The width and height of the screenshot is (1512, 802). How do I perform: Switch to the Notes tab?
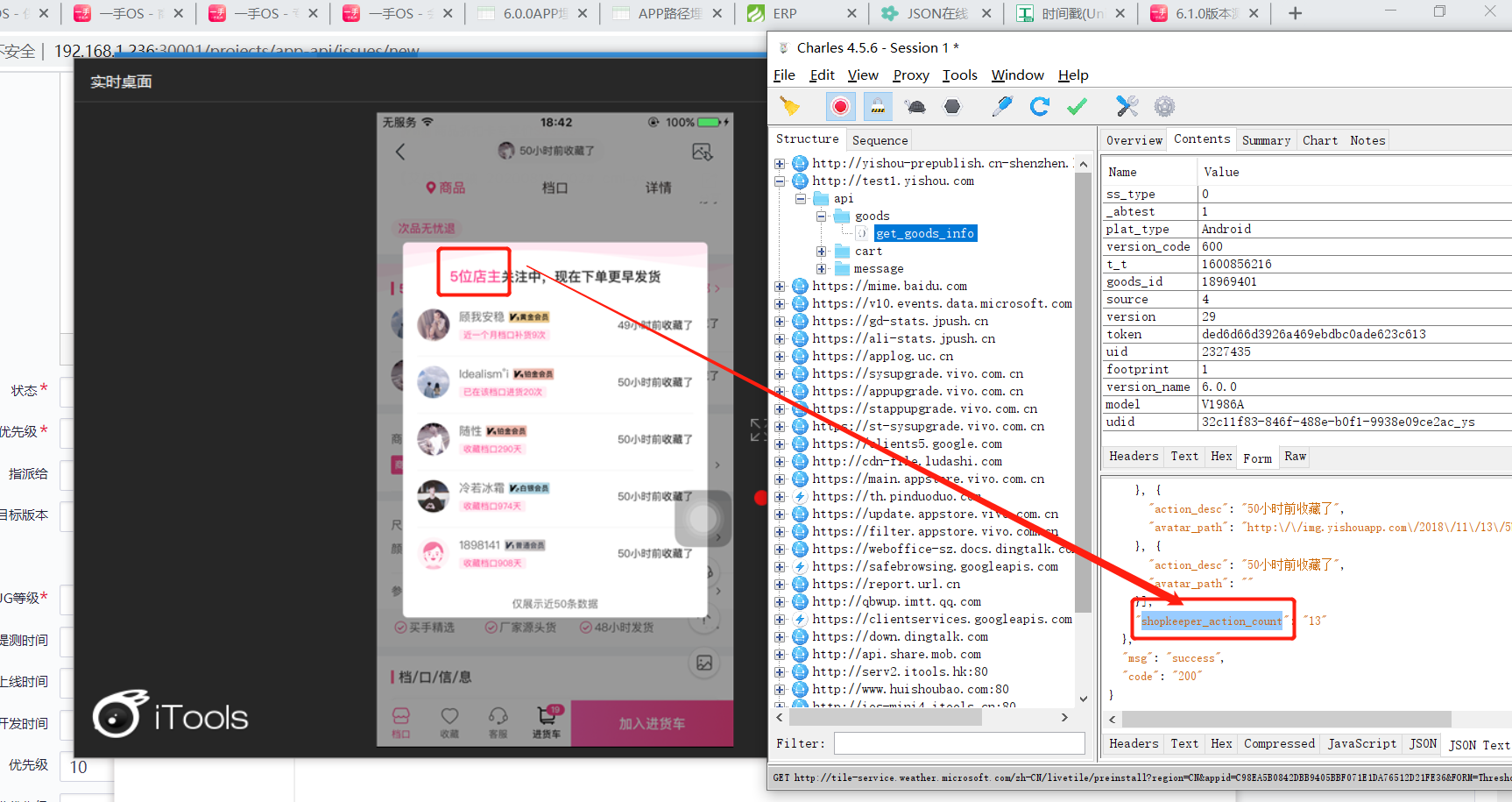[x=1367, y=140]
